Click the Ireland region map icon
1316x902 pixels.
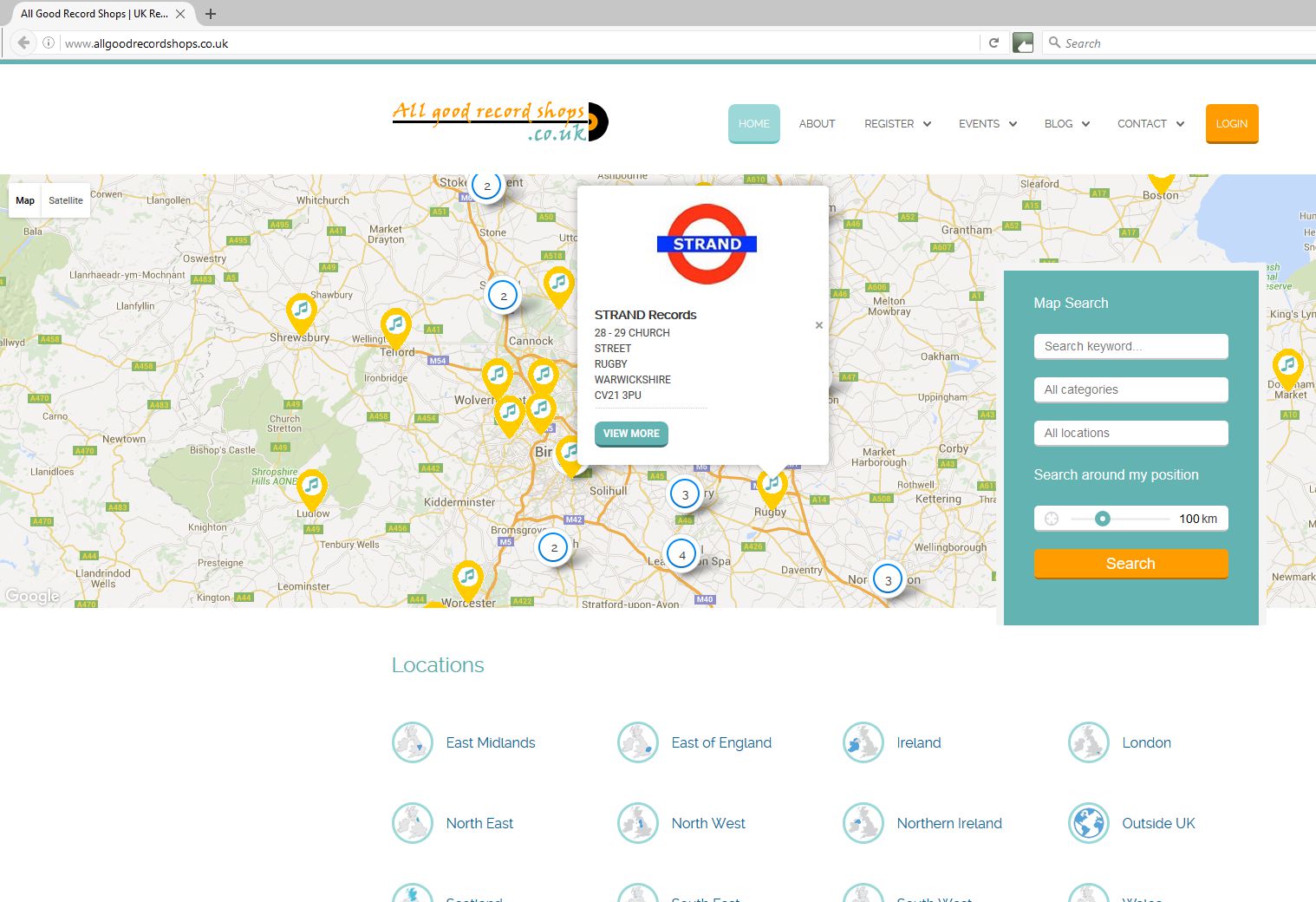pyautogui.click(x=863, y=742)
